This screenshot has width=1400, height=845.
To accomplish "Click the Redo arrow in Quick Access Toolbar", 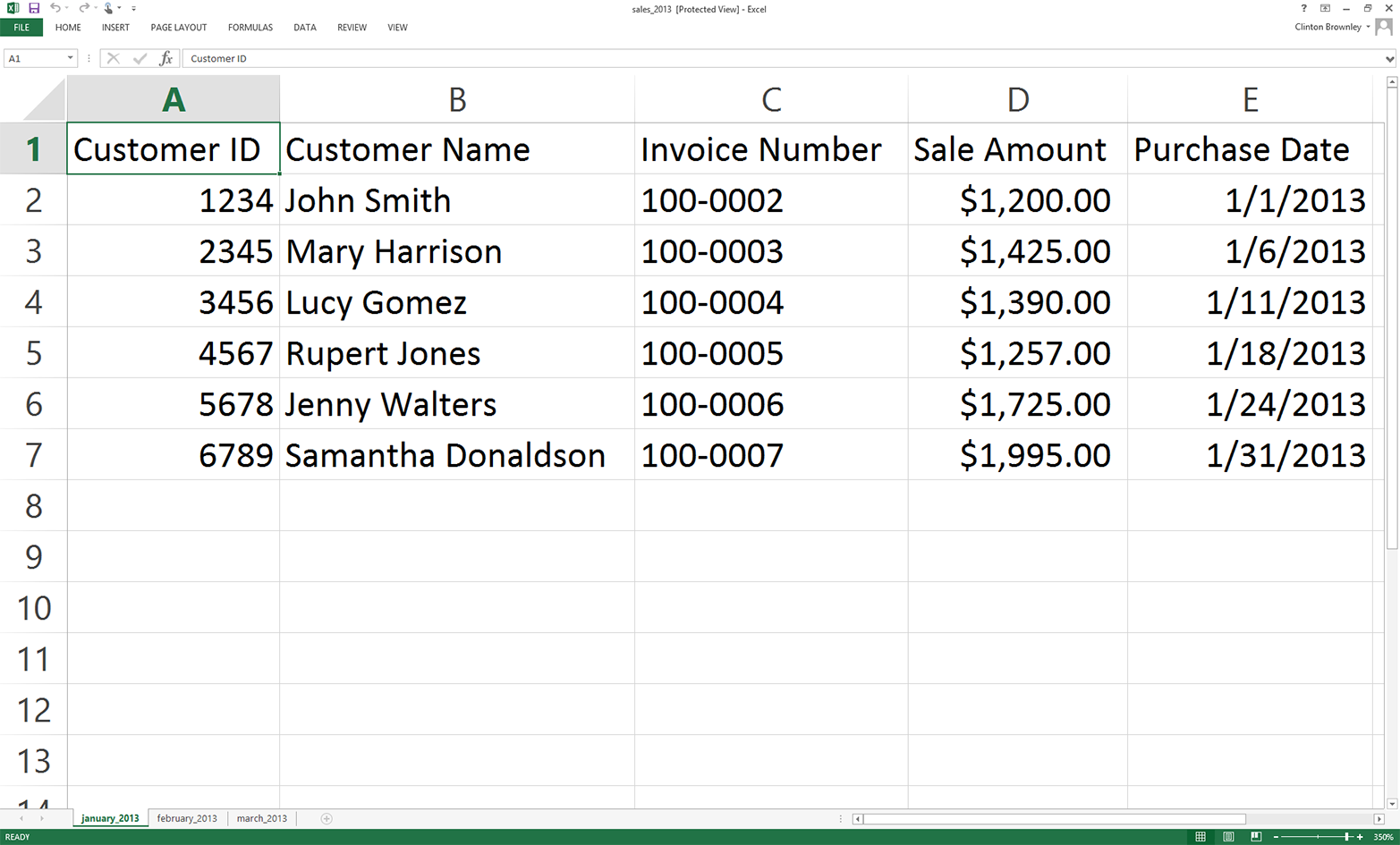I will click(83, 8).
